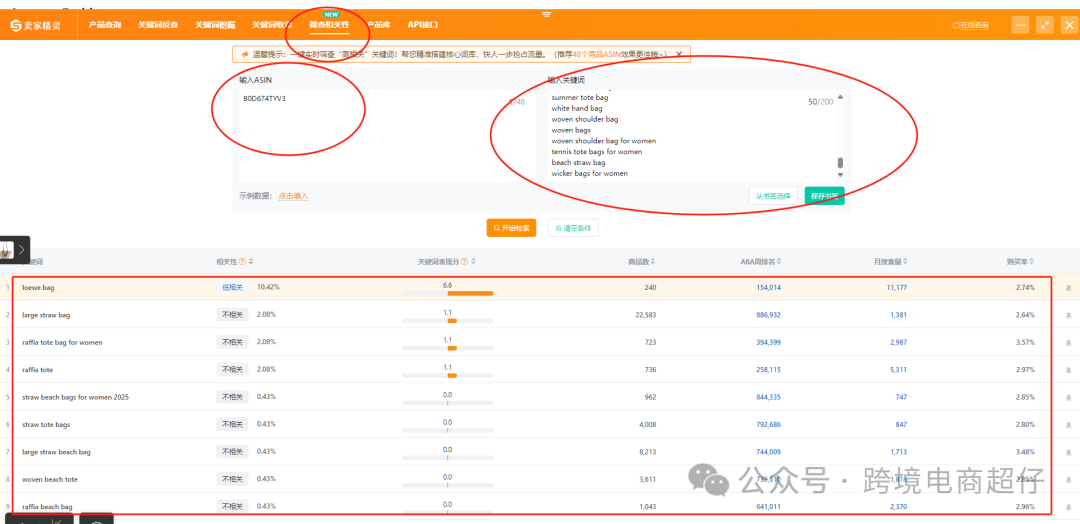The height and width of the screenshot is (524, 1080).
Task: Open the API接口 menu tab
Action: (422, 25)
